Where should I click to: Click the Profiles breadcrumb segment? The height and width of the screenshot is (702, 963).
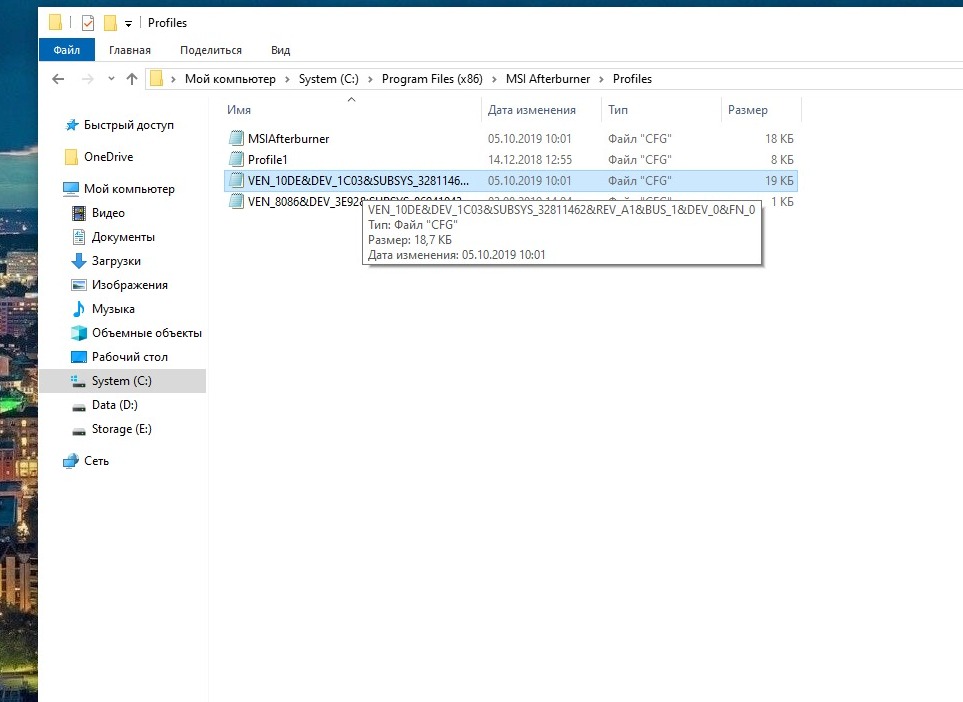pos(632,79)
